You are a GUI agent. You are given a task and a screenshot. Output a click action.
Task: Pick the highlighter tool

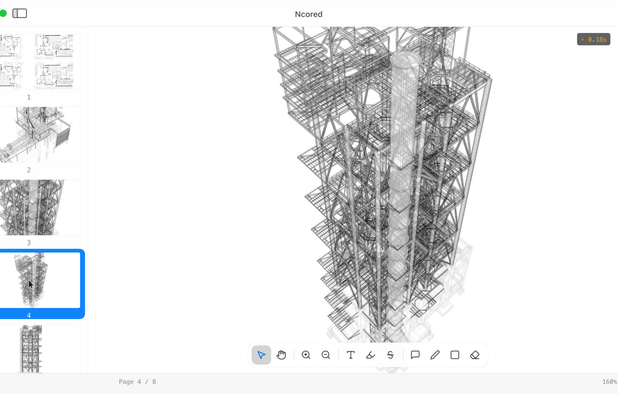[x=370, y=355]
